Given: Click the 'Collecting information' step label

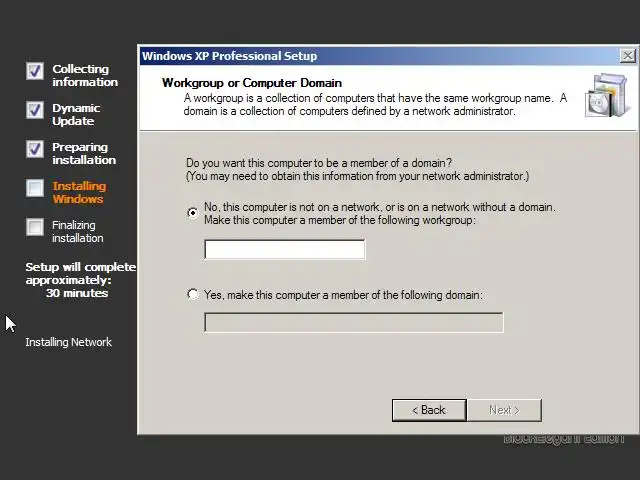Looking at the screenshot, I should coord(85,76).
